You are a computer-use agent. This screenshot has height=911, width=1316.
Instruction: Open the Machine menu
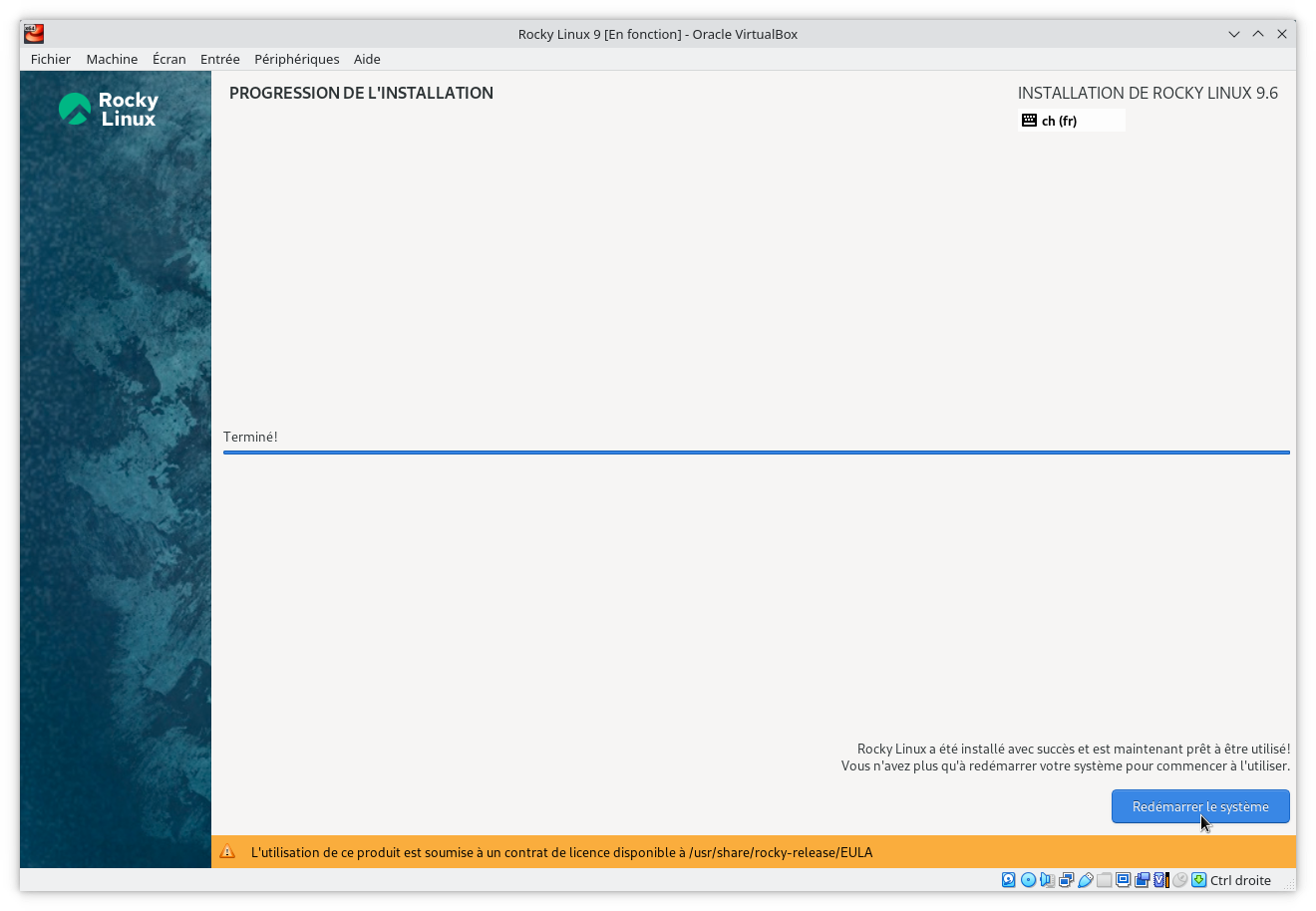(x=112, y=59)
